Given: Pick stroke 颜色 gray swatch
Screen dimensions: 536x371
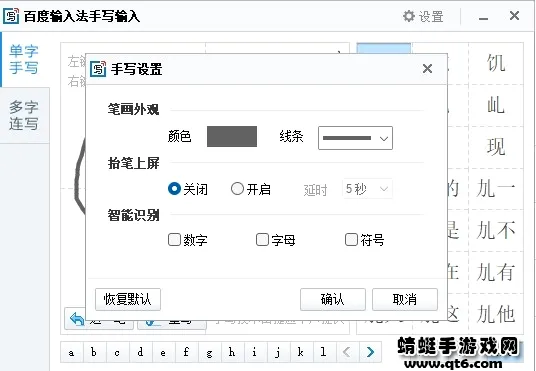Looking at the screenshot, I should coord(232,136).
